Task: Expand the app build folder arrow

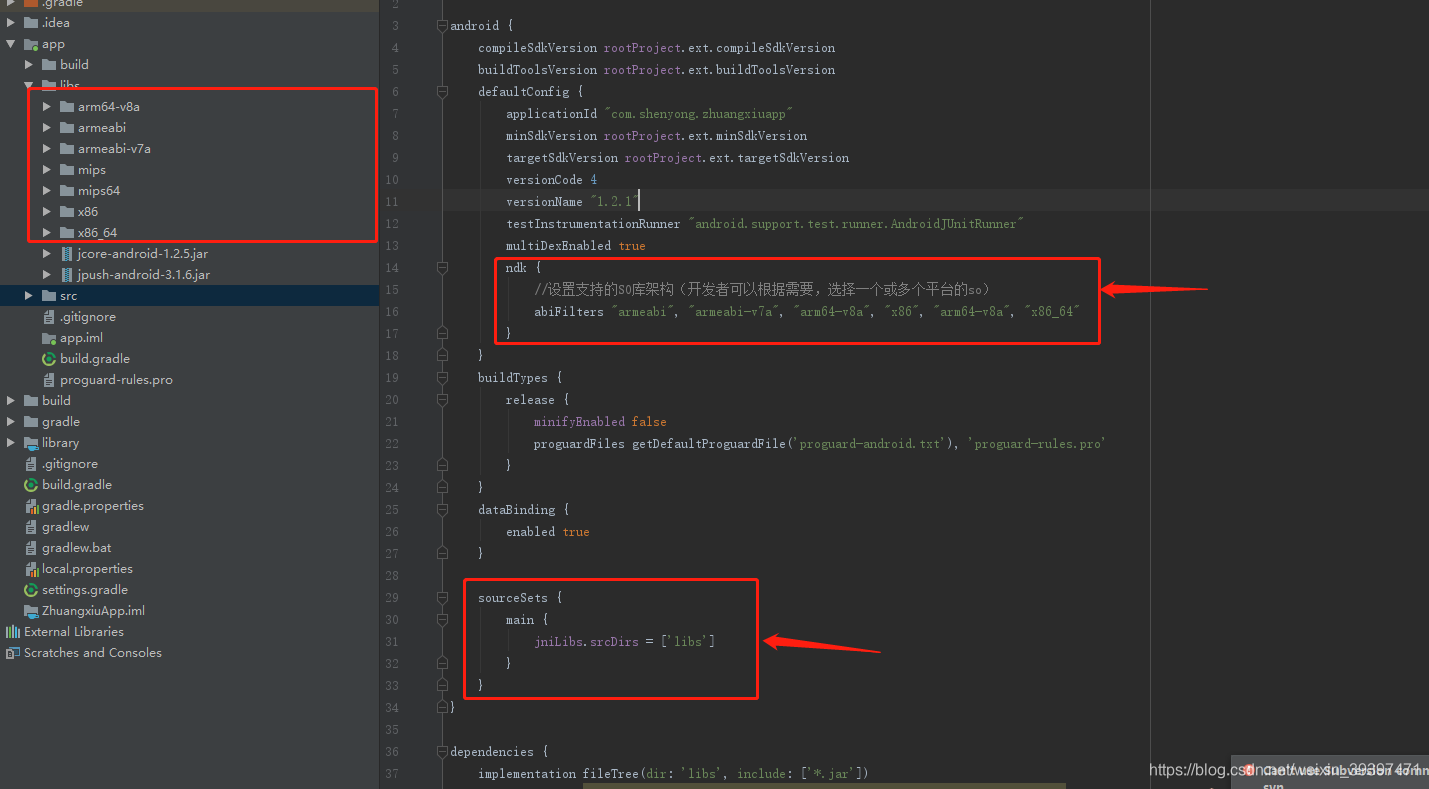Action: click(x=29, y=65)
